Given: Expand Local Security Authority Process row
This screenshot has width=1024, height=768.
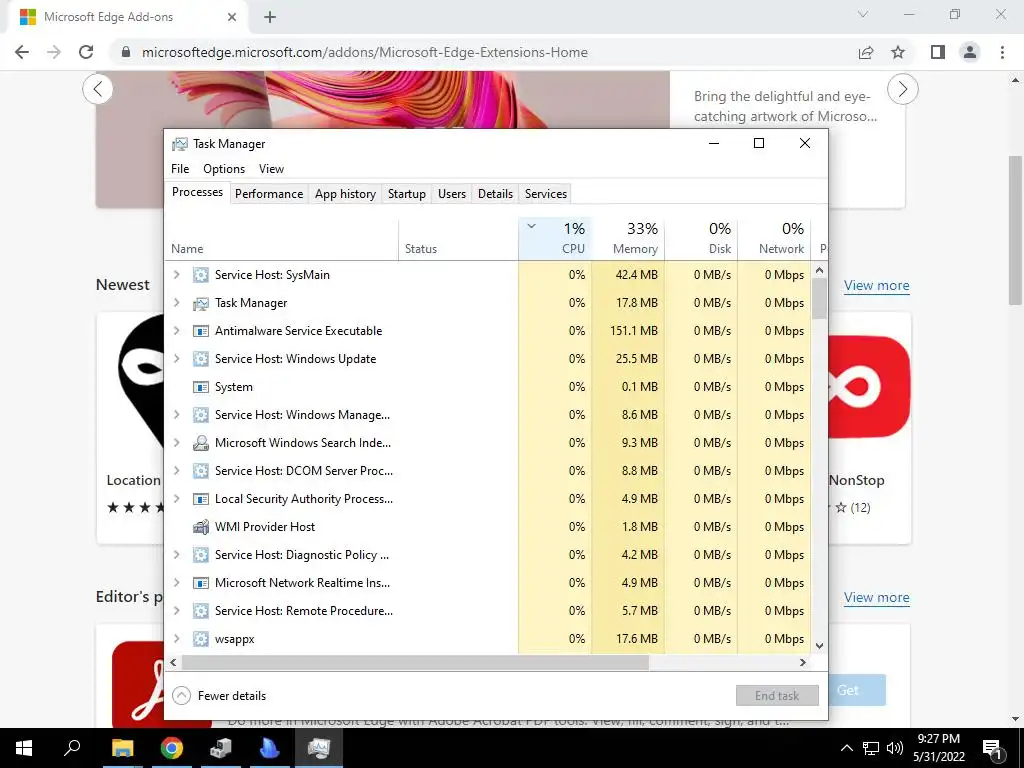Looking at the screenshot, I should pyautogui.click(x=176, y=499).
